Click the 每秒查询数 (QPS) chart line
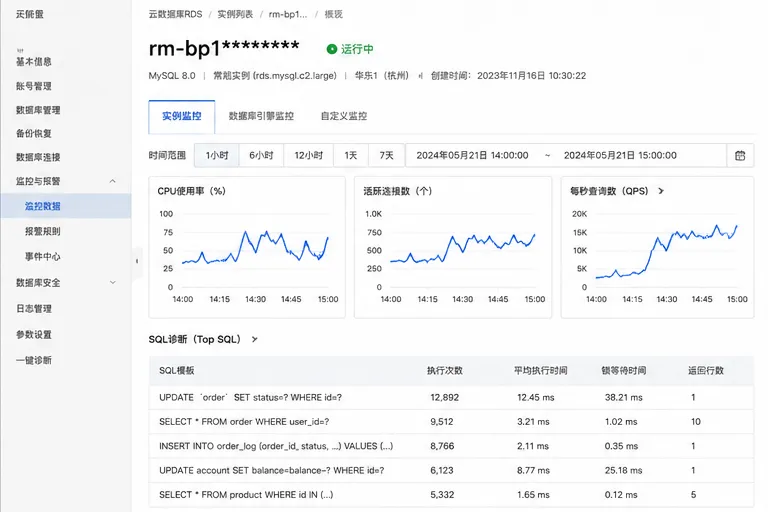The width and height of the screenshot is (768, 512). [666, 252]
